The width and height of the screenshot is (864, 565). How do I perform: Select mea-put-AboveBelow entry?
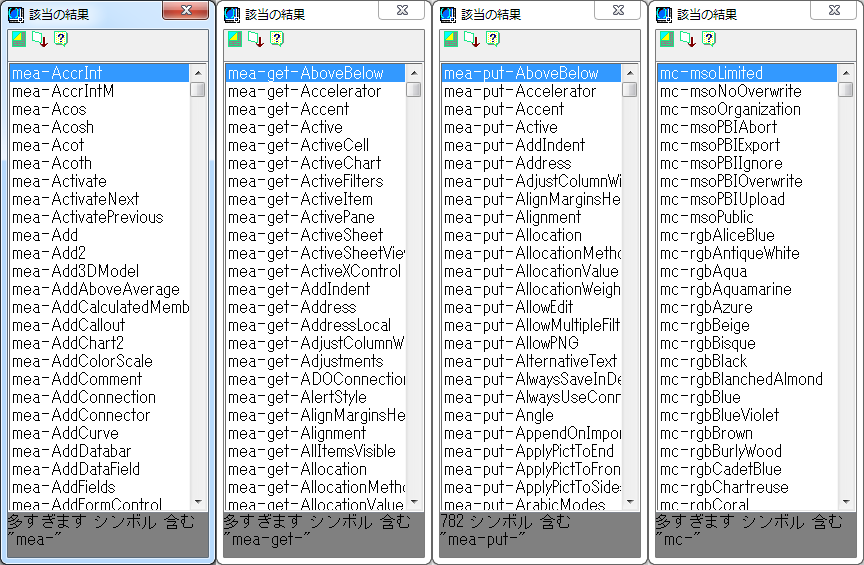pyautogui.click(x=531, y=73)
